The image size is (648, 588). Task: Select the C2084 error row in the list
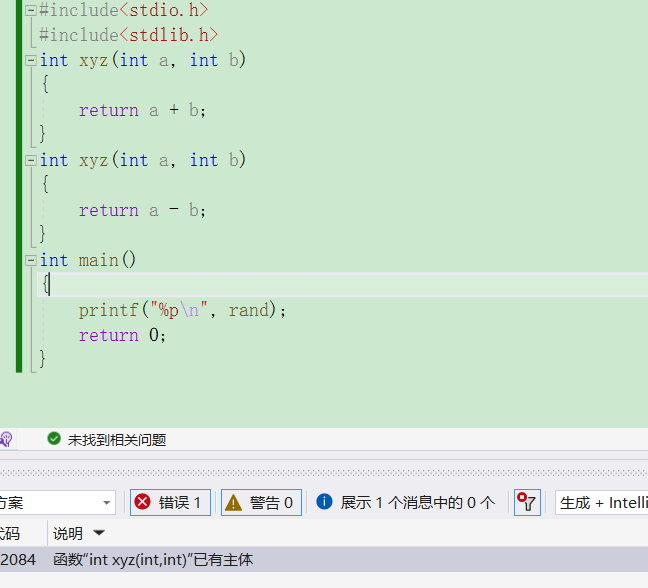pos(324,559)
